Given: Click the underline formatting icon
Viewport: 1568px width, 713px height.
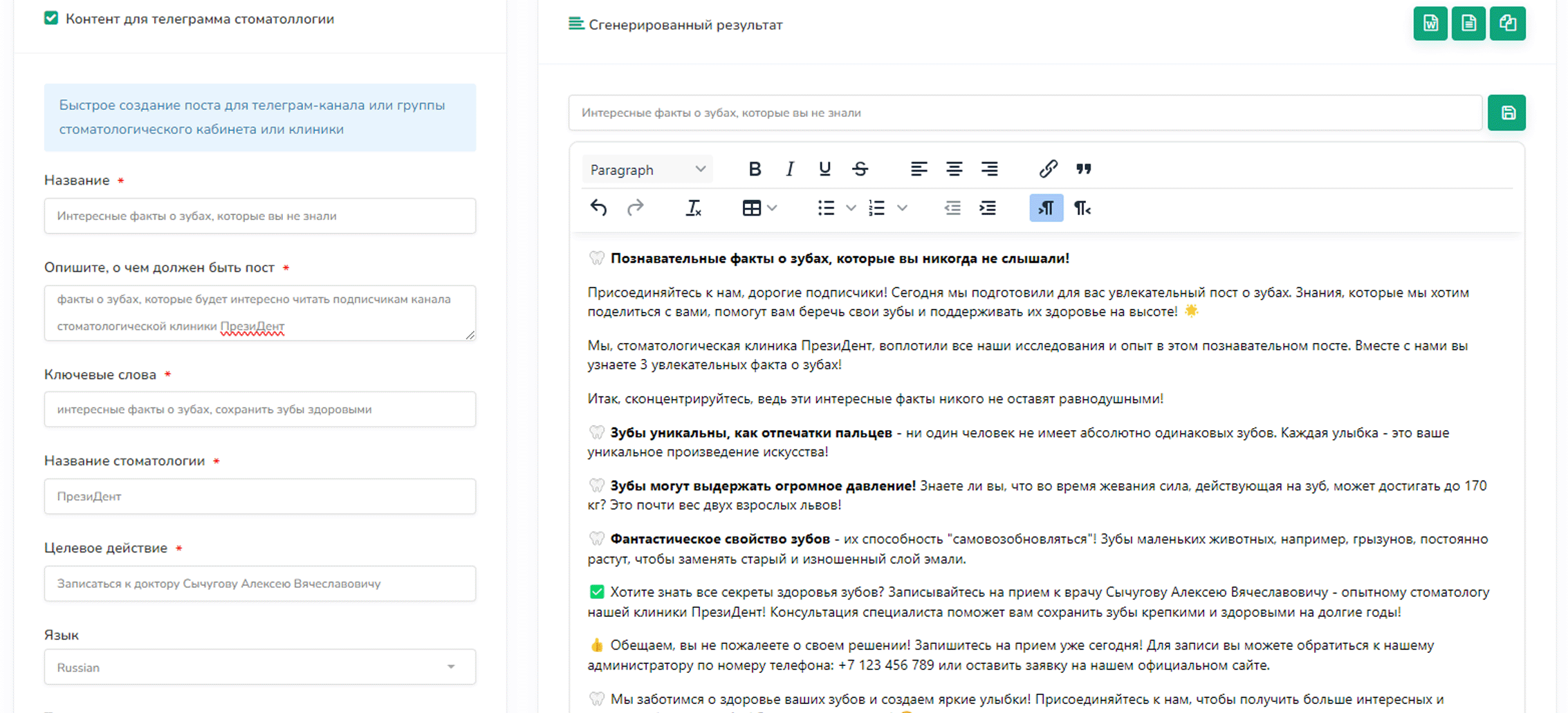Looking at the screenshot, I should coord(824,169).
